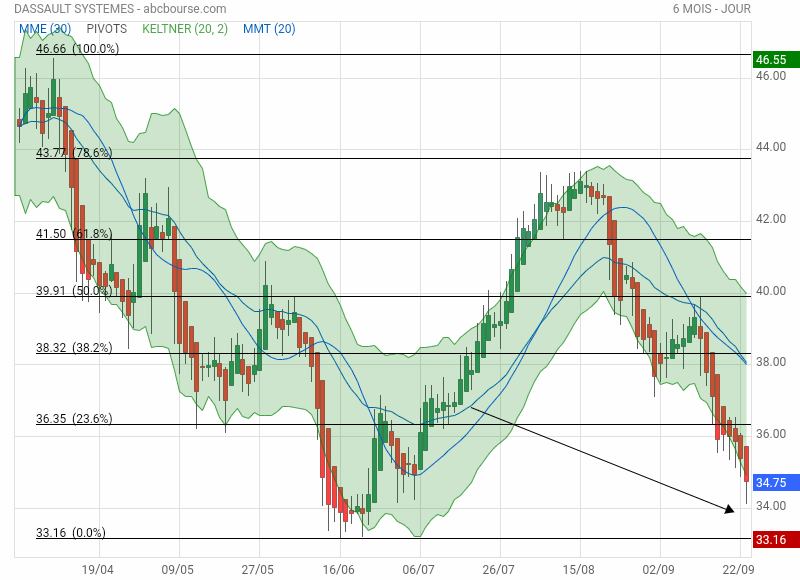800x580 pixels.
Task: Click the 38.00 price axis label
Action: coord(771,362)
